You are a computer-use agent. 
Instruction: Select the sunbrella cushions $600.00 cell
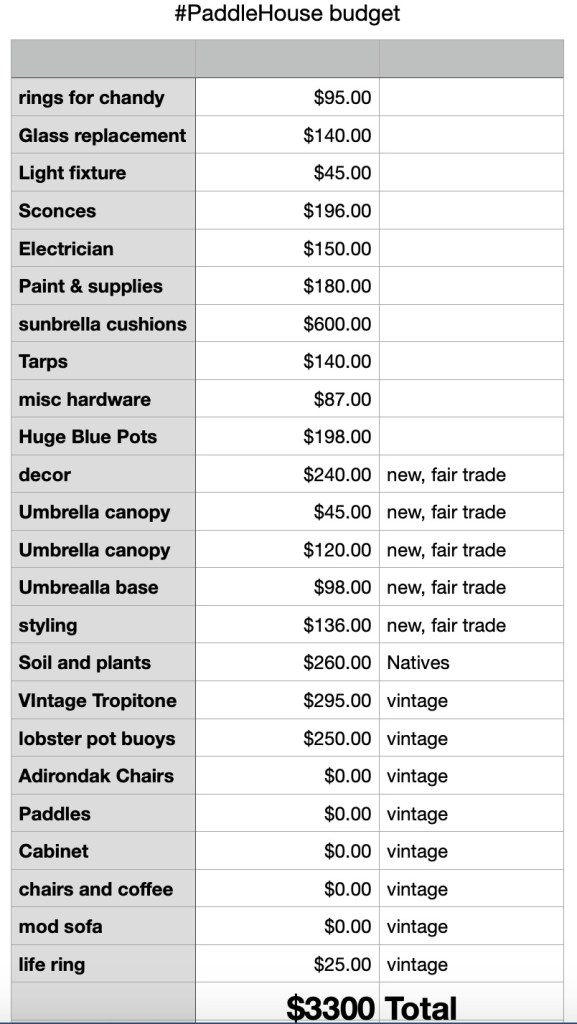tap(287, 324)
